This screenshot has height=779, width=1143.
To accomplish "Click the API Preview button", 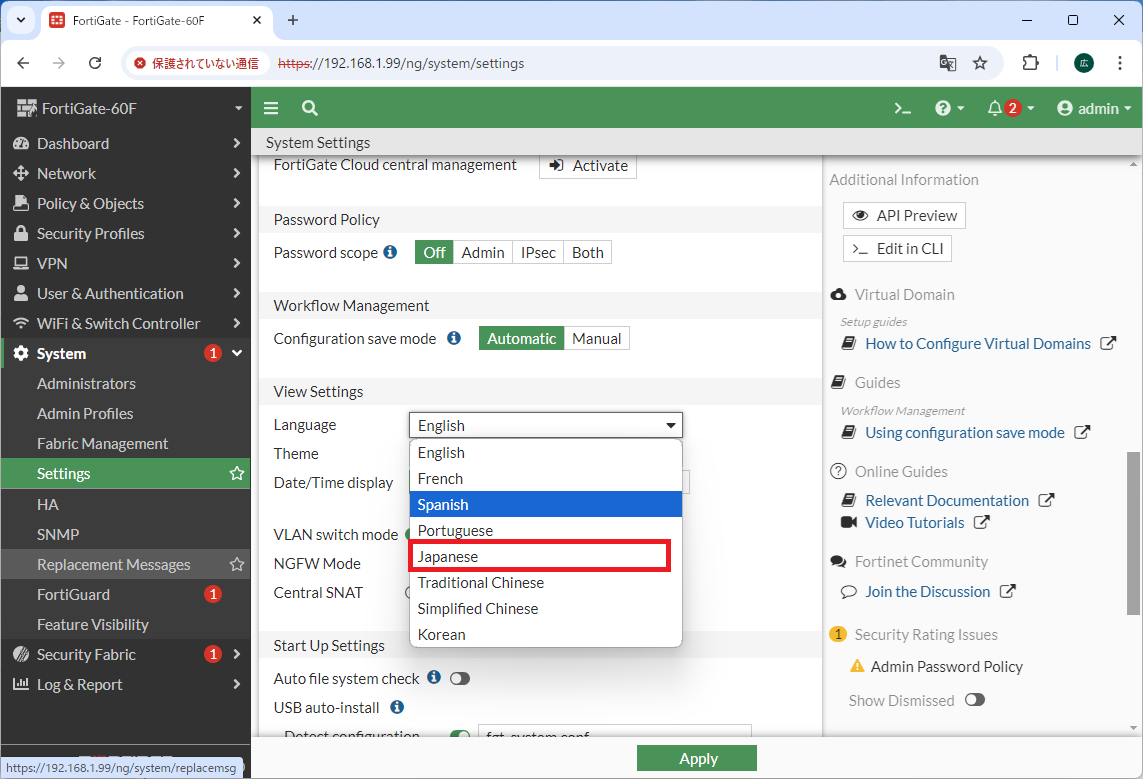I will click(x=904, y=216).
